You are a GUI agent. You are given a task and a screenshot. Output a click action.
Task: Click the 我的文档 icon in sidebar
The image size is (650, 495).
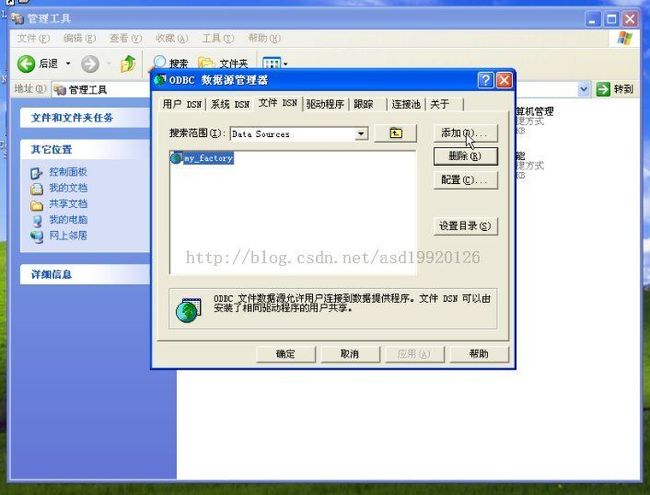coord(36,189)
